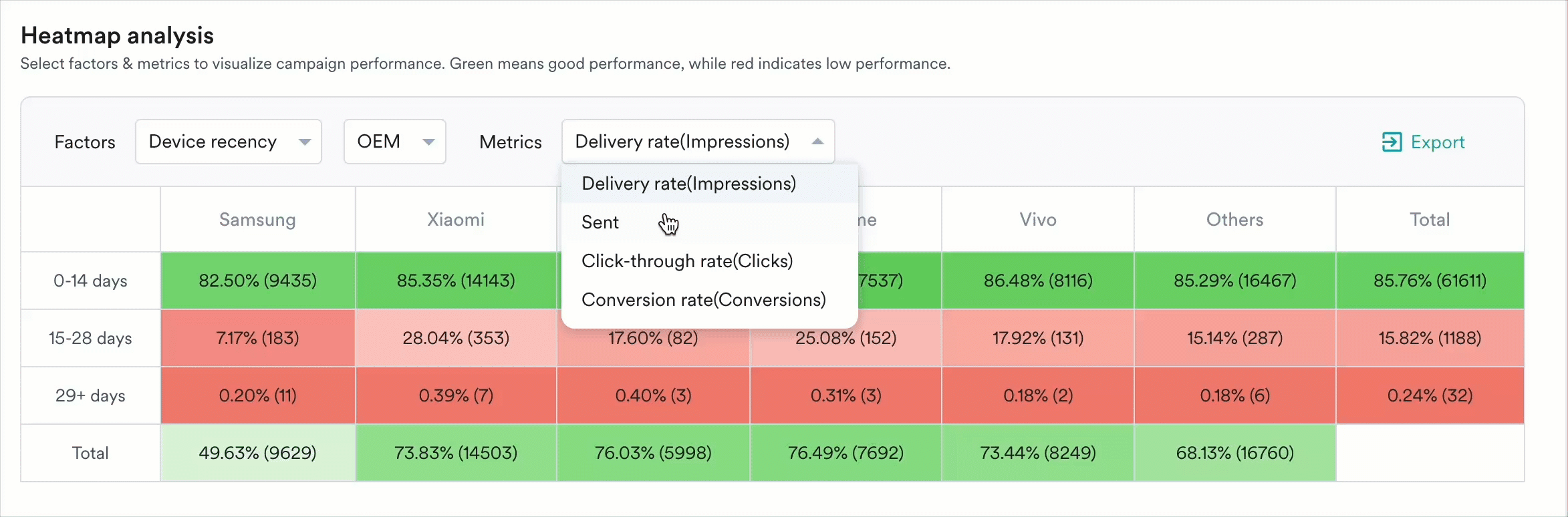Click the Samsung 0-14 days green cell
The image size is (1568, 517).
tap(257, 281)
